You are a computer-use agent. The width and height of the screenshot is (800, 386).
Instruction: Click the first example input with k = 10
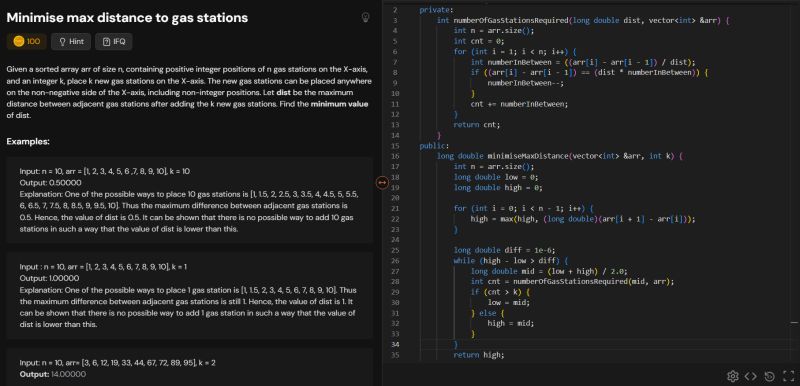click(x=105, y=171)
